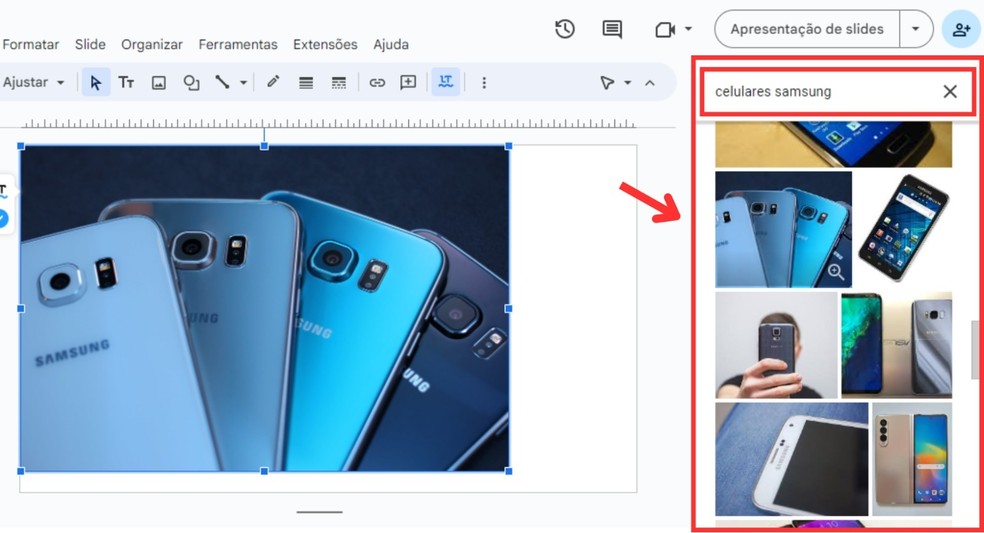
Task: Open the Slide menu
Action: 90,45
